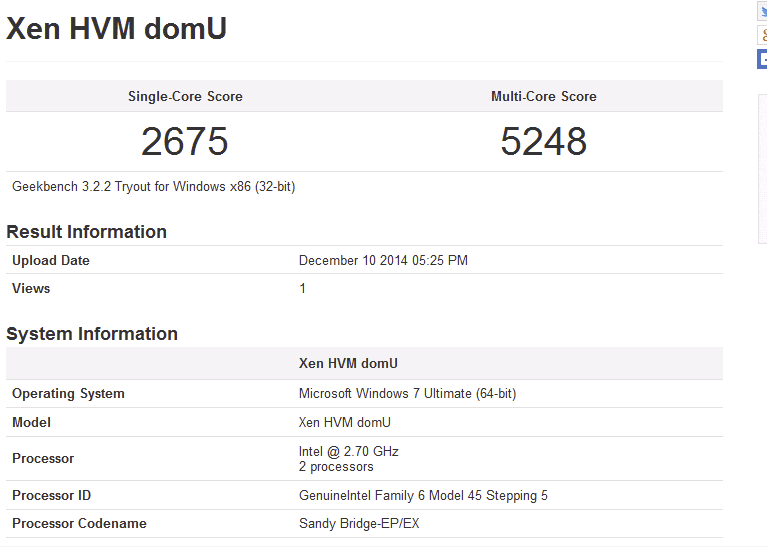
Task: Click the Intel @ 2.70 GHz processor value
Action: click(x=348, y=452)
